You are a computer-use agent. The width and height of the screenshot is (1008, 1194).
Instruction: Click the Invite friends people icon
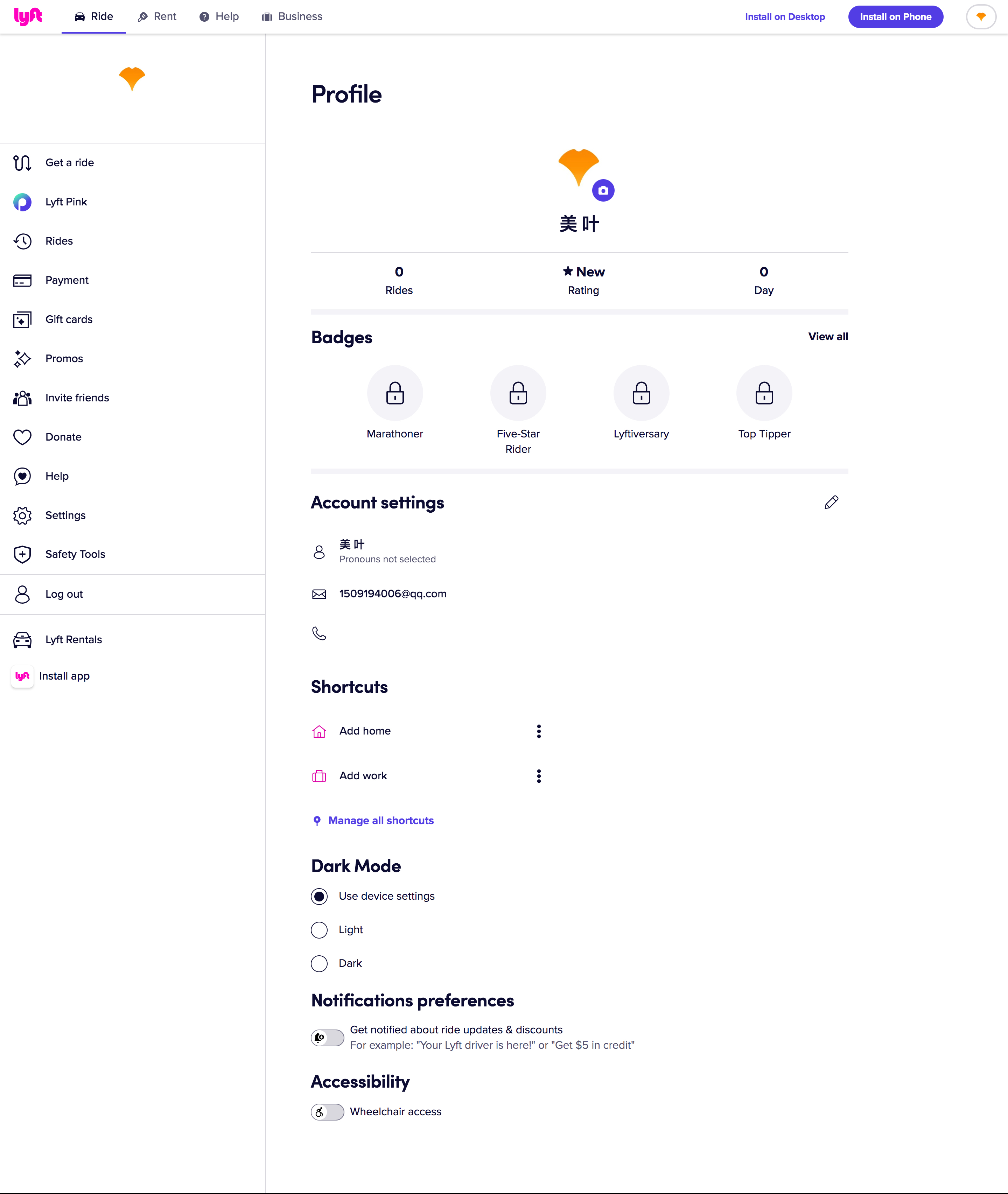pyautogui.click(x=22, y=398)
